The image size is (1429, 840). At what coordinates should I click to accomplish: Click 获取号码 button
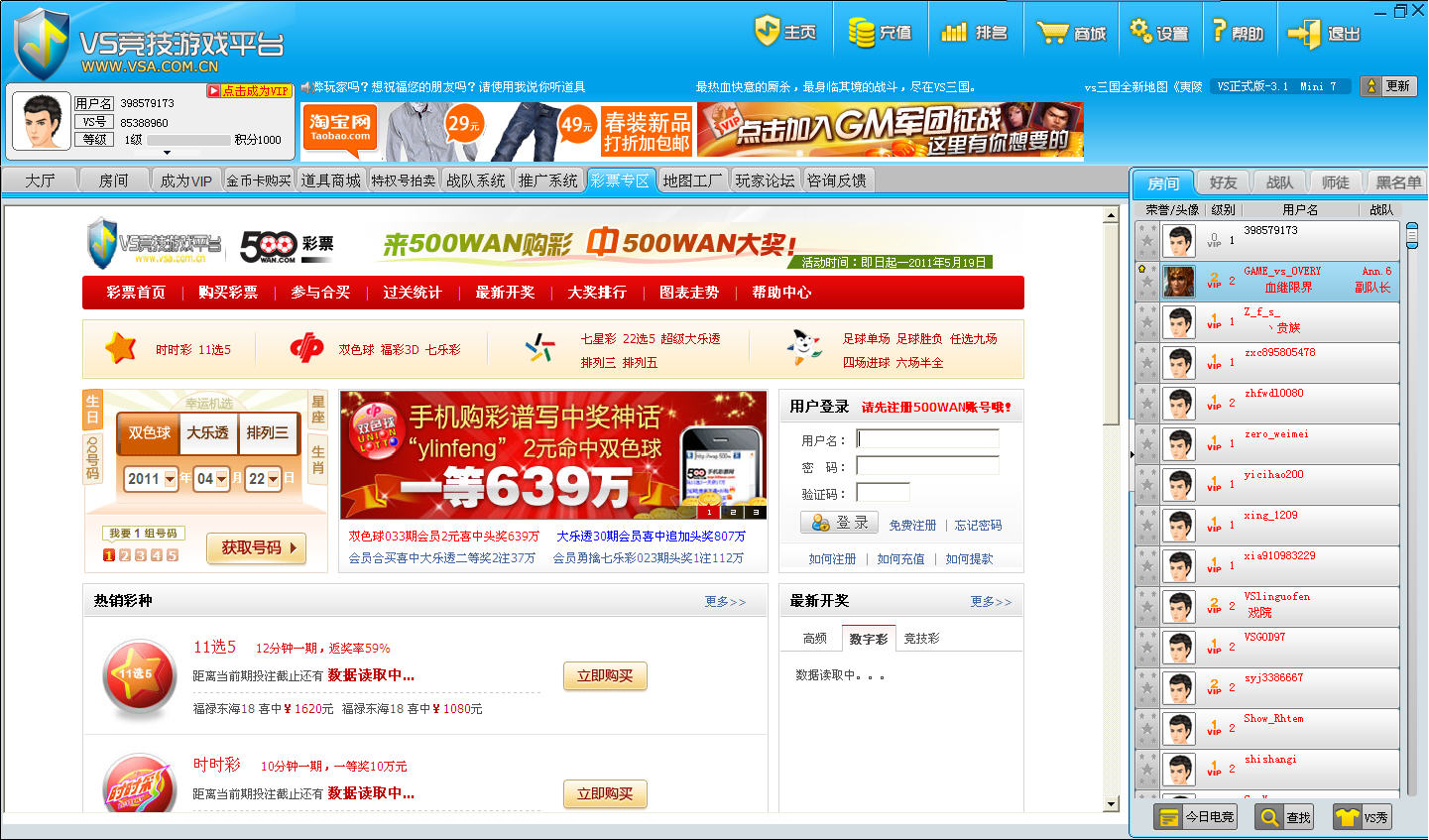point(257,547)
